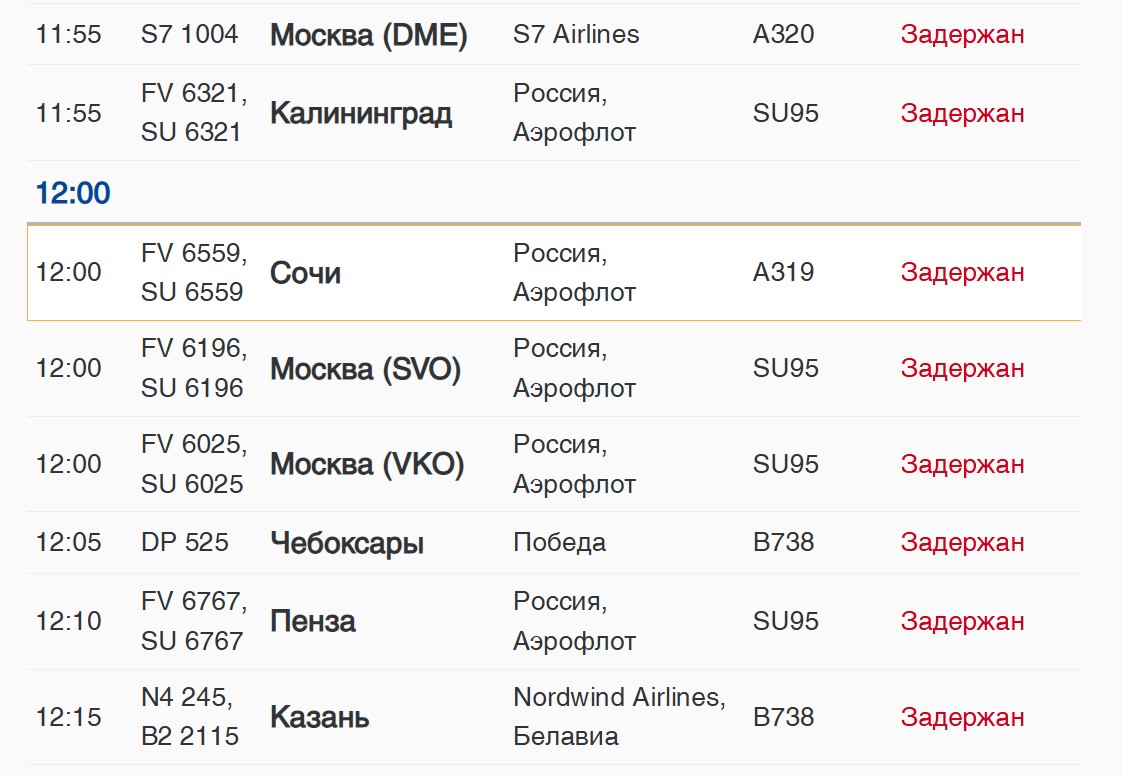Select the Калининград destination link
The image size is (1123, 776).
(361, 113)
